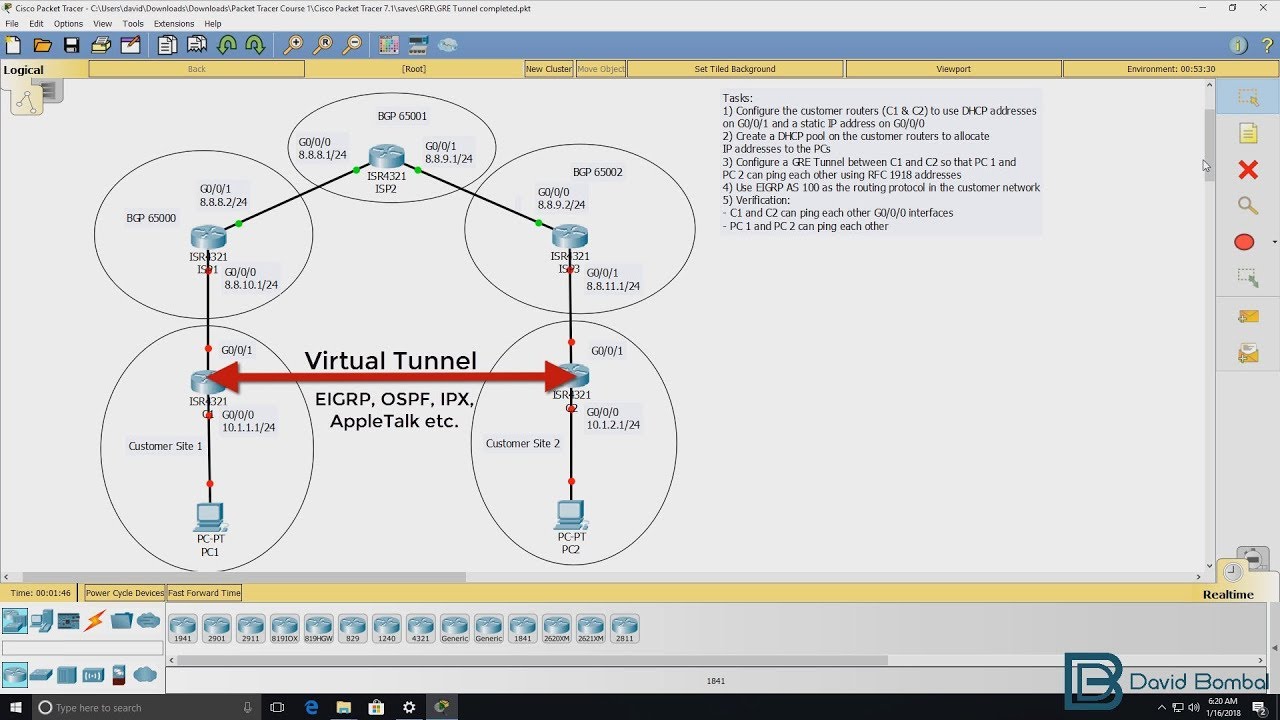Choose the Inspect magnifier tool
This screenshot has height=720, width=1280.
pos(1247,206)
